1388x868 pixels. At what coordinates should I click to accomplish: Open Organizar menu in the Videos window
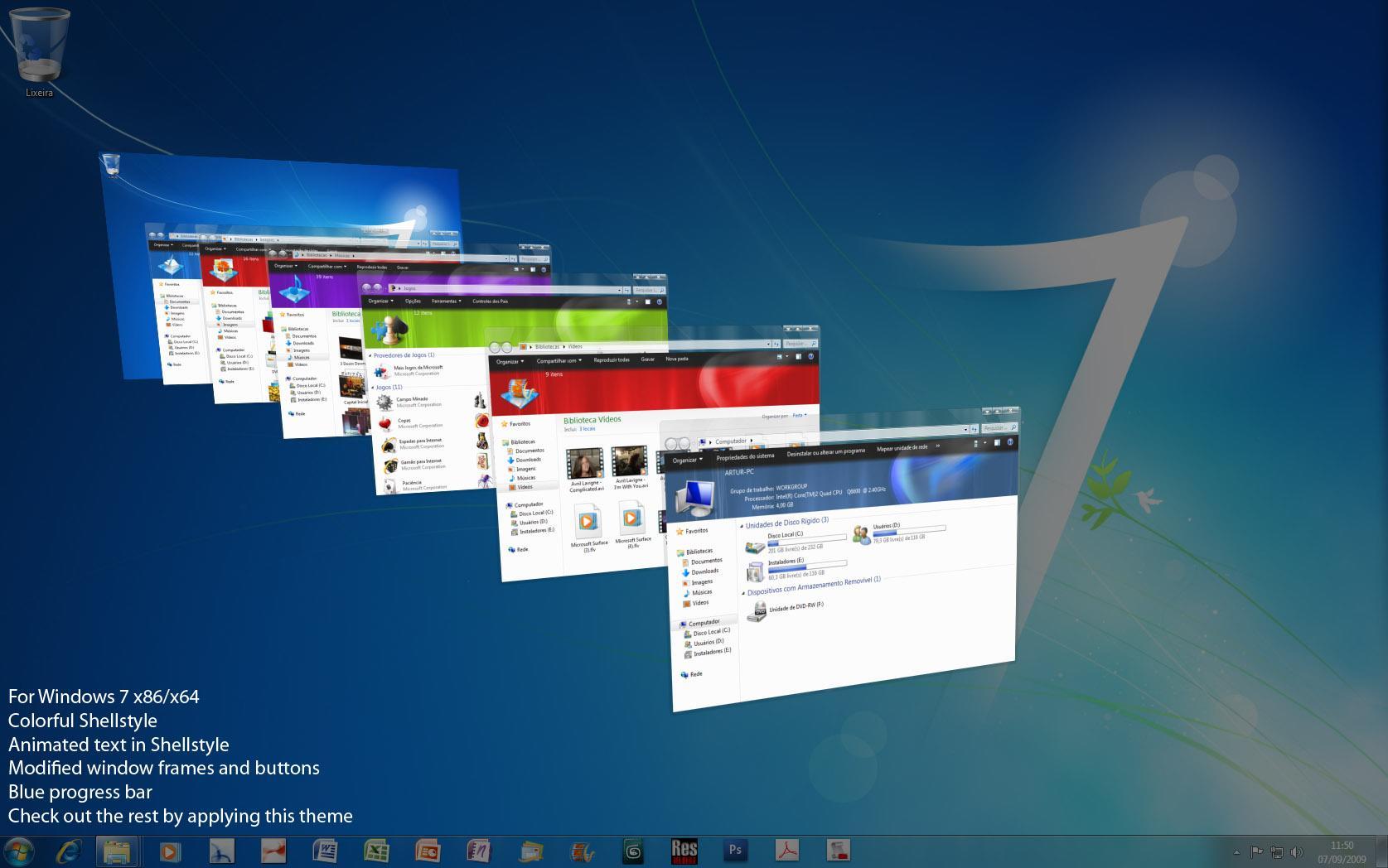(x=510, y=361)
